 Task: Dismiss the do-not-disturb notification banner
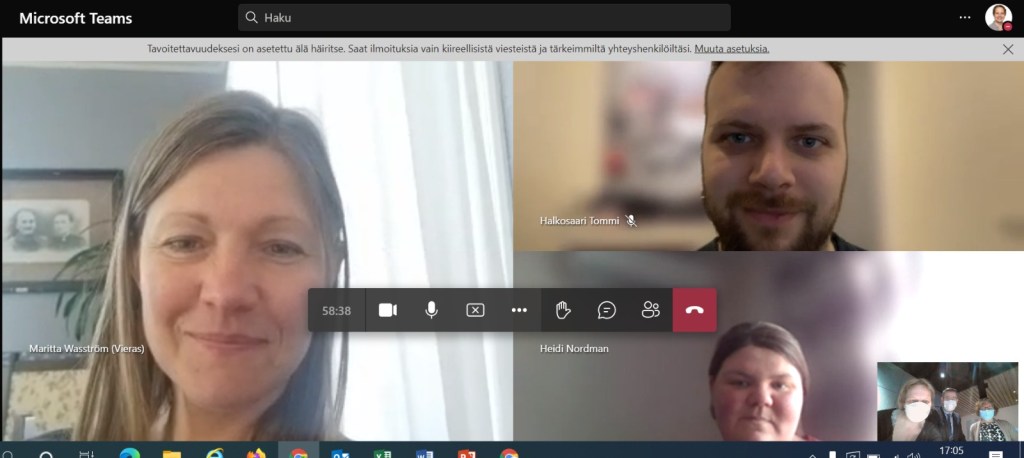point(1008,48)
